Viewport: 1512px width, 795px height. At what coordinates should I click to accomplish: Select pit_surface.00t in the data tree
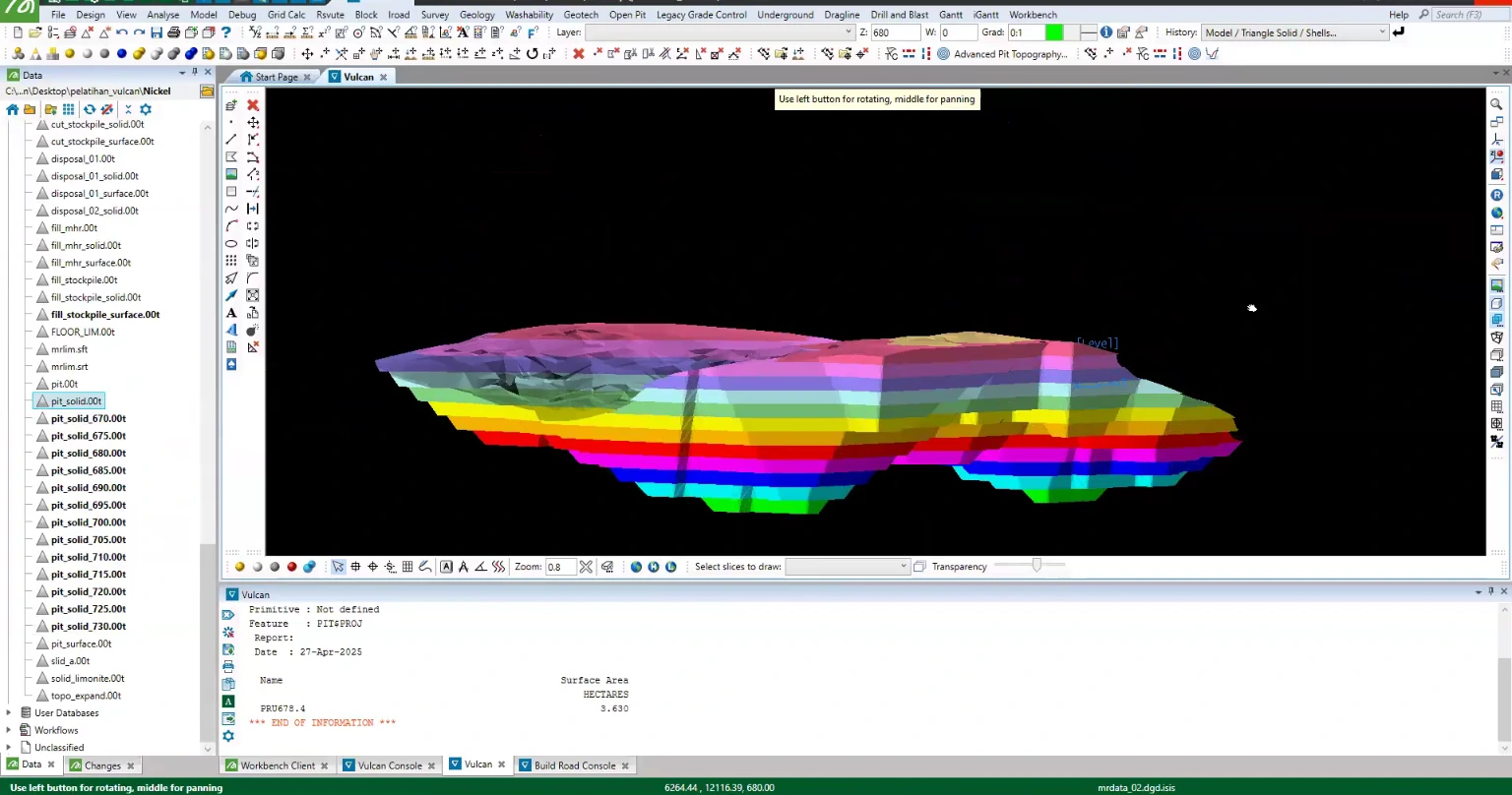pyautogui.click(x=81, y=643)
